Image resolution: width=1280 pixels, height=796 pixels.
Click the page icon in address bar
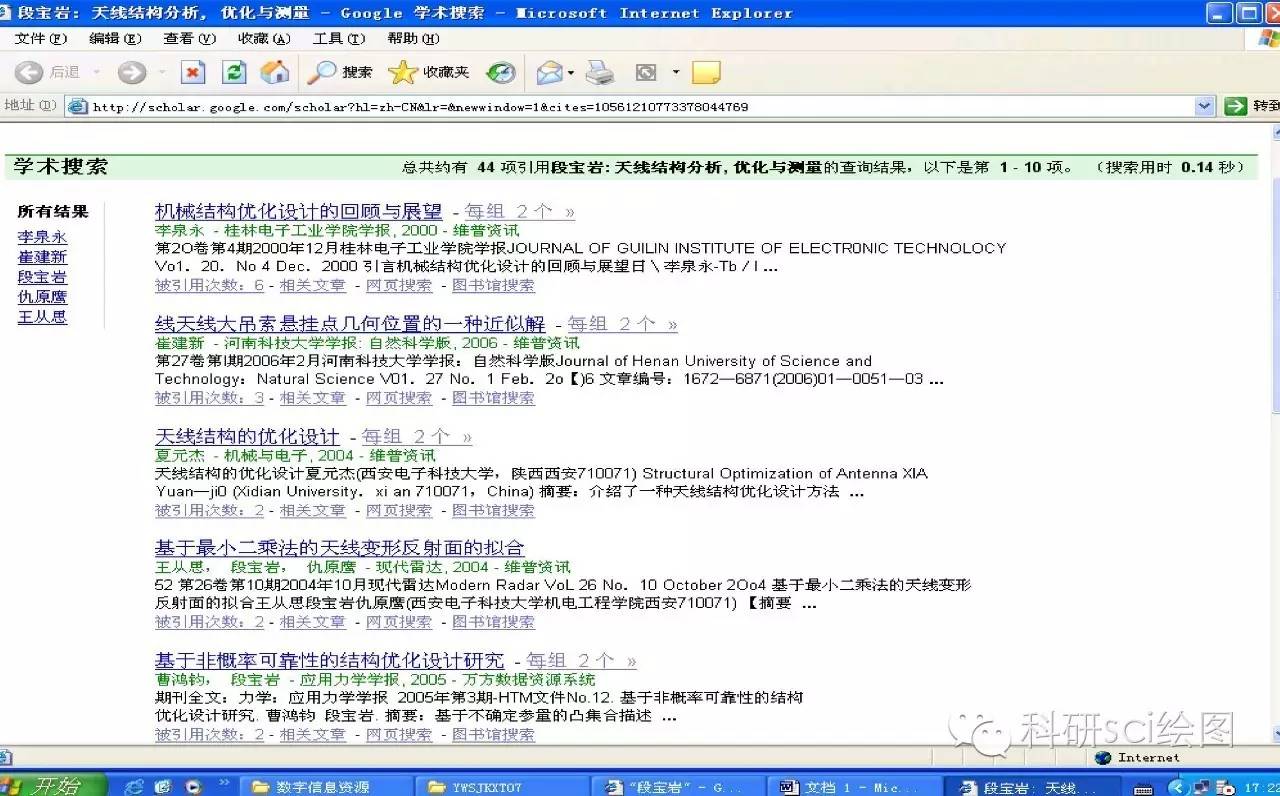(77, 106)
